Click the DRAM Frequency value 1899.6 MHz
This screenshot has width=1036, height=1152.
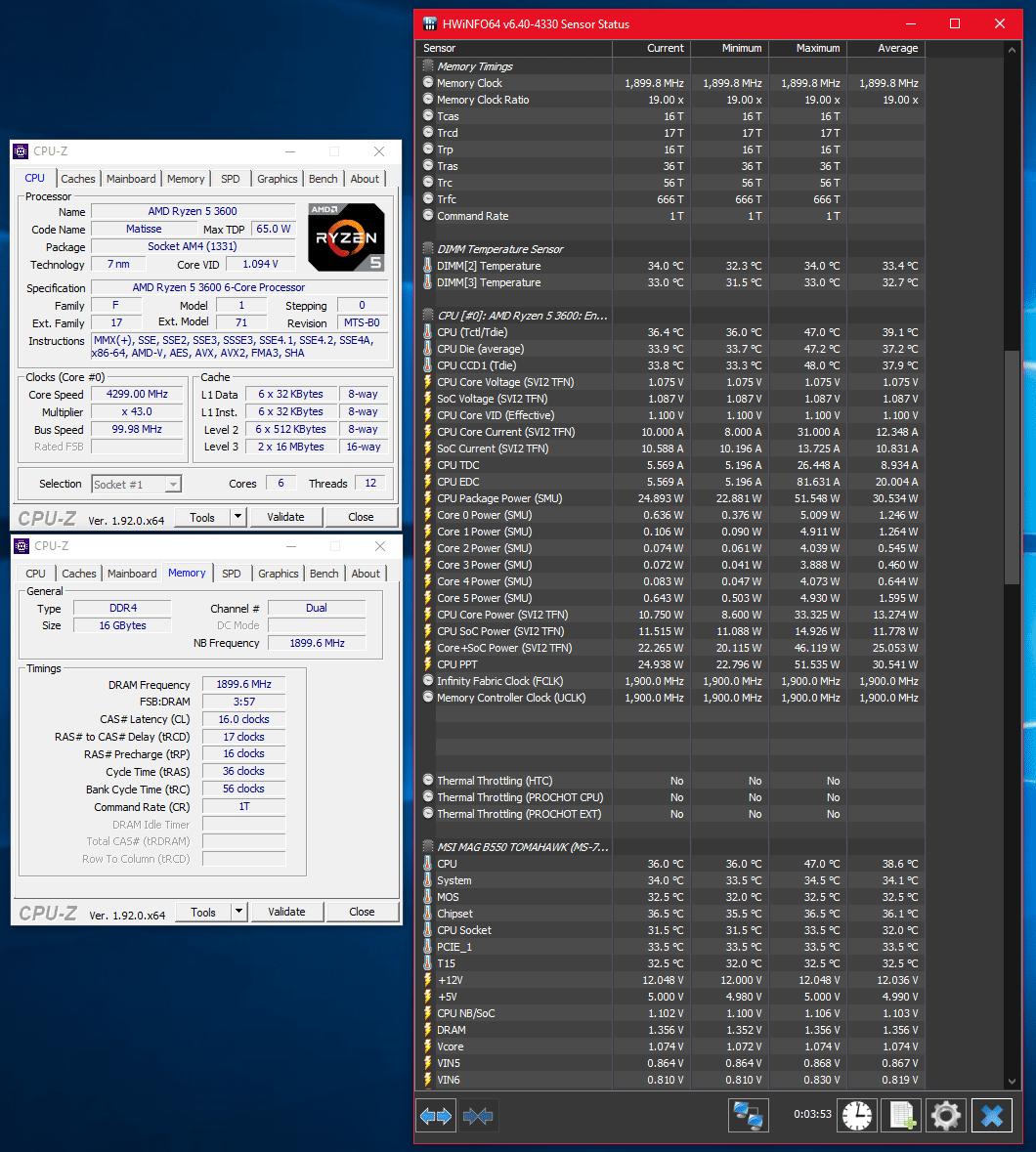244,684
